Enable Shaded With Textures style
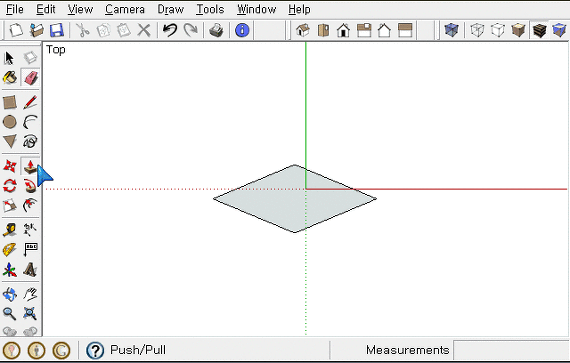 coord(539,30)
